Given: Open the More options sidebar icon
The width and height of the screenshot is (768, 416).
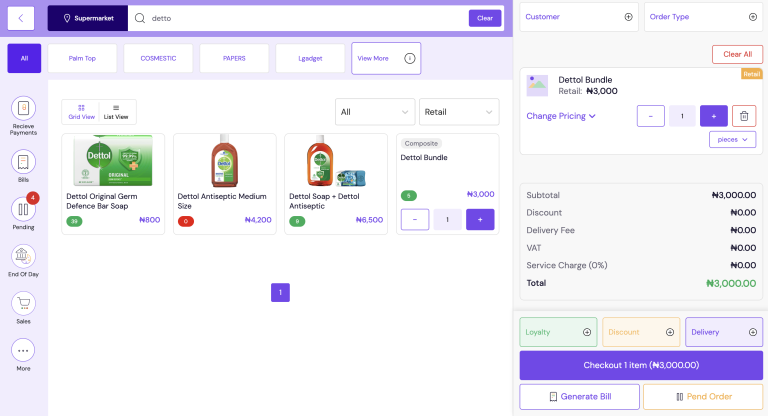Looking at the screenshot, I should 23,350.
